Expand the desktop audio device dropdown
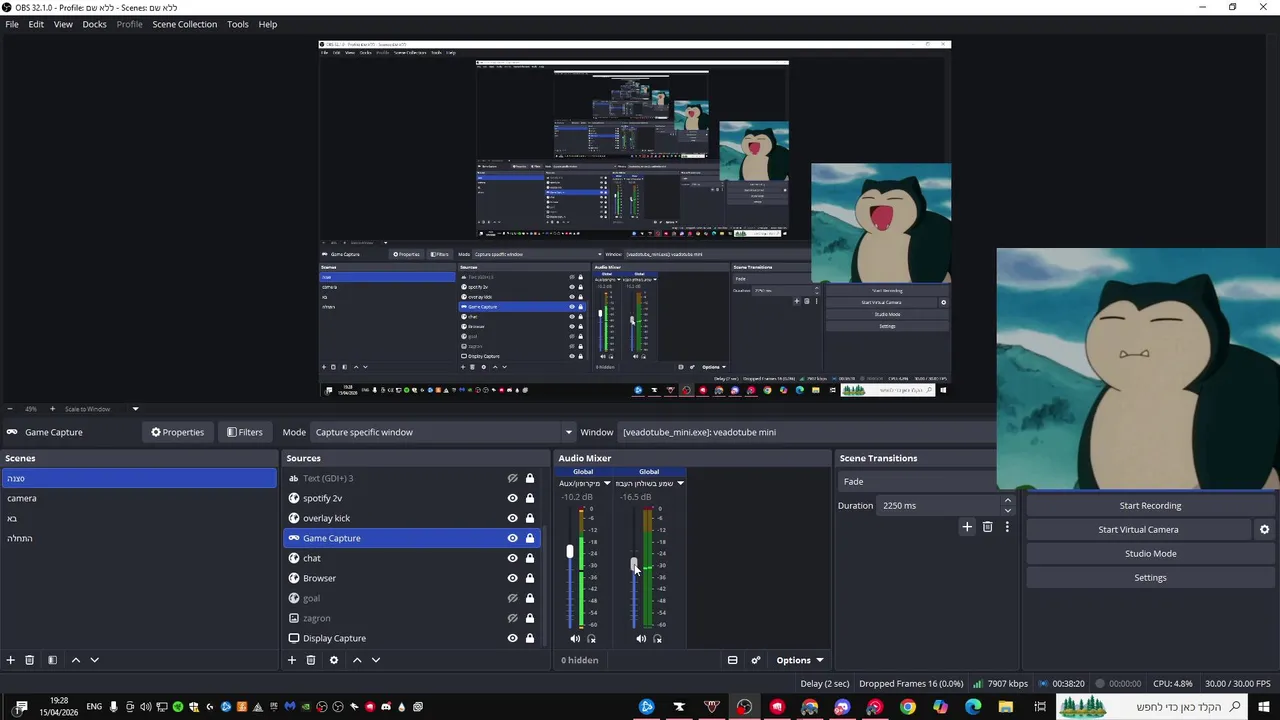The width and height of the screenshot is (1280, 720). click(x=680, y=483)
